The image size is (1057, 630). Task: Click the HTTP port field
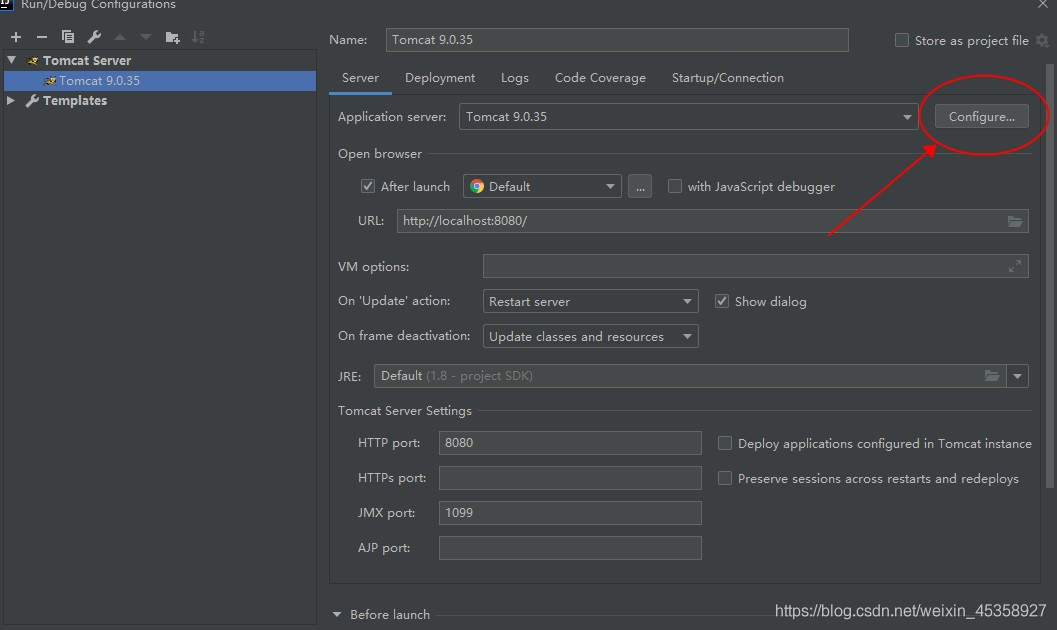[x=570, y=443]
